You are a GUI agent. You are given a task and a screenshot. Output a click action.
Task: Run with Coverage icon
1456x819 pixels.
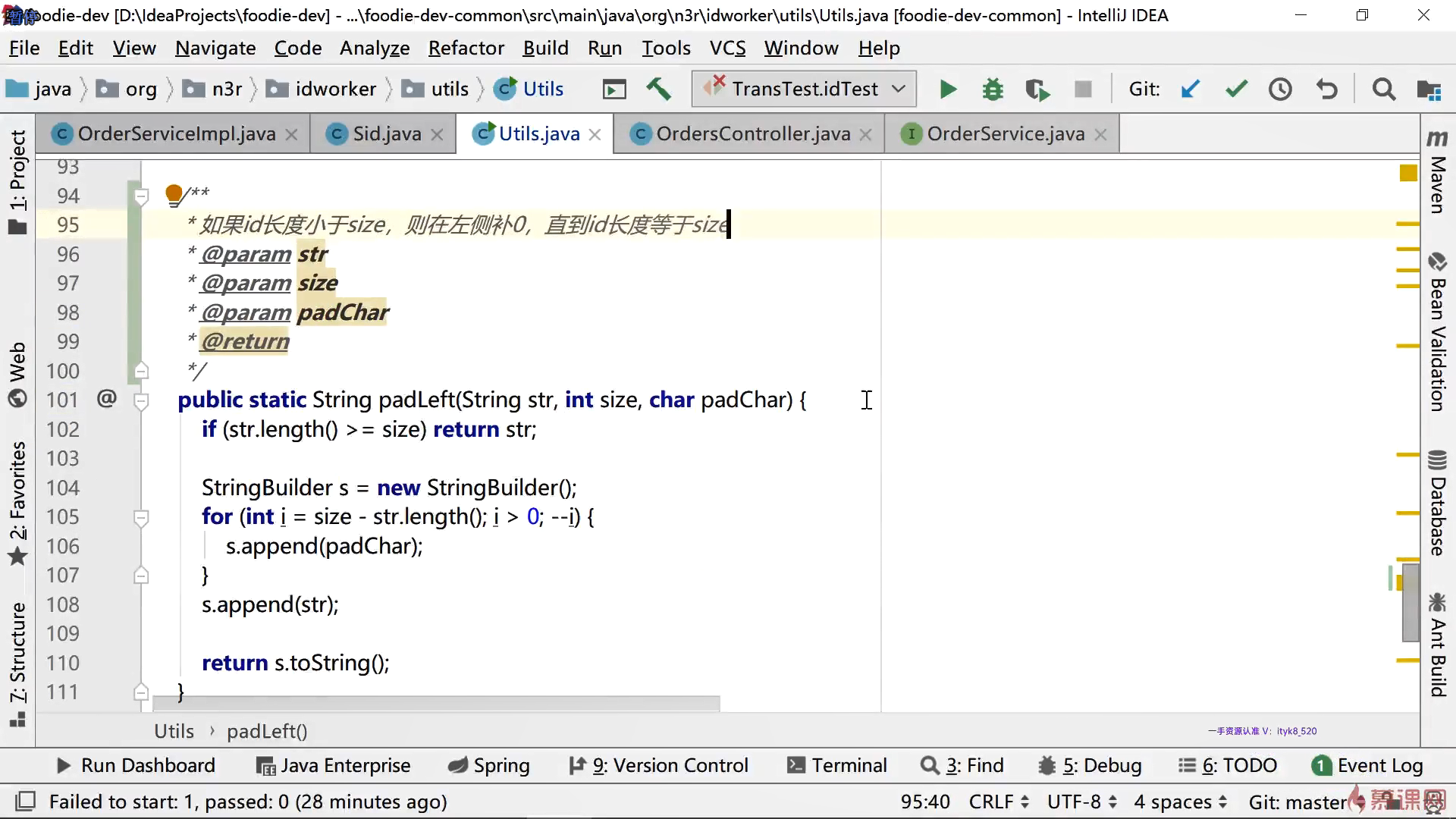(1037, 89)
